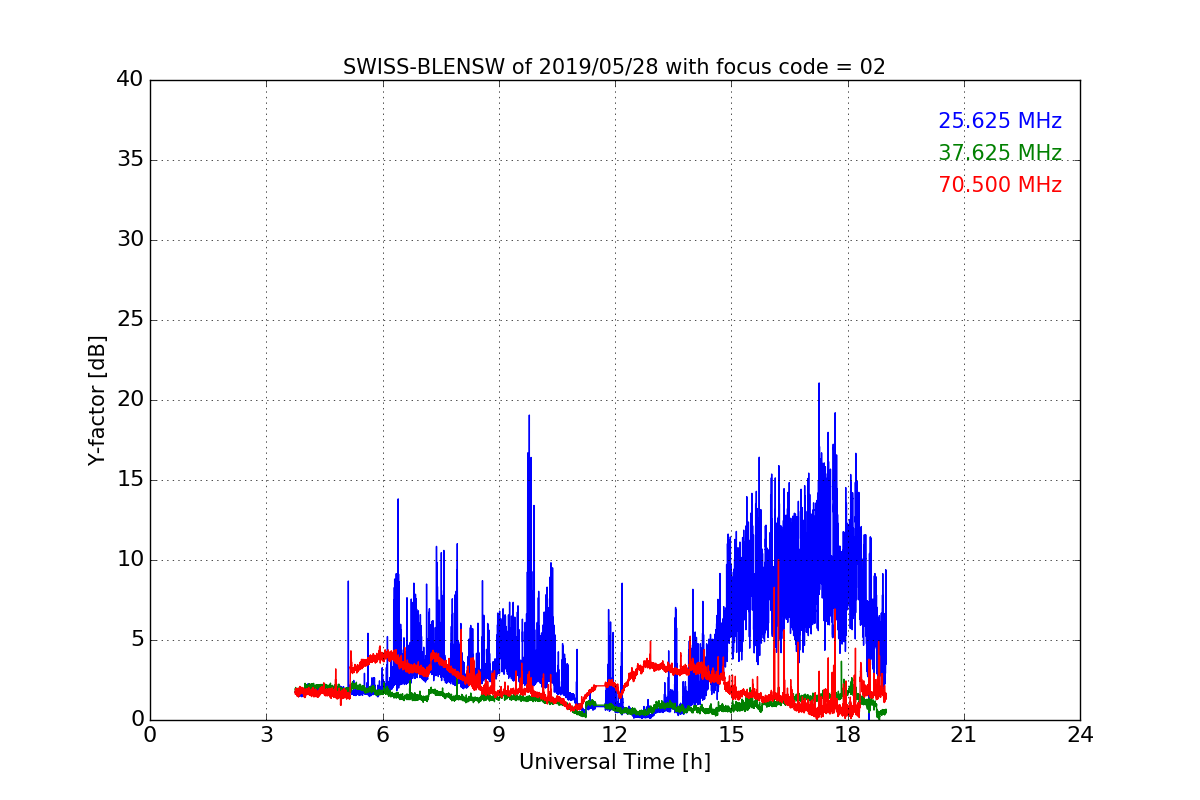Click the y-axis tick value 5
1200x800 pixels.
[136, 640]
